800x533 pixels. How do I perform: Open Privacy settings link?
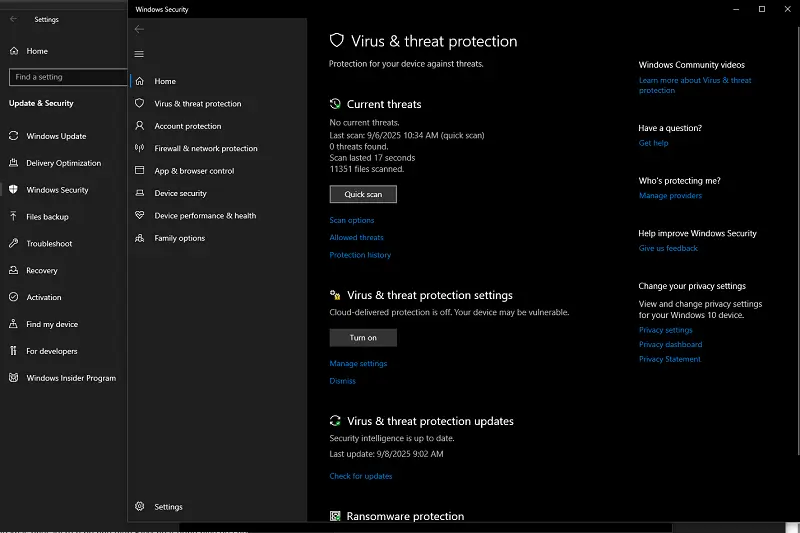(x=665, y=330)
